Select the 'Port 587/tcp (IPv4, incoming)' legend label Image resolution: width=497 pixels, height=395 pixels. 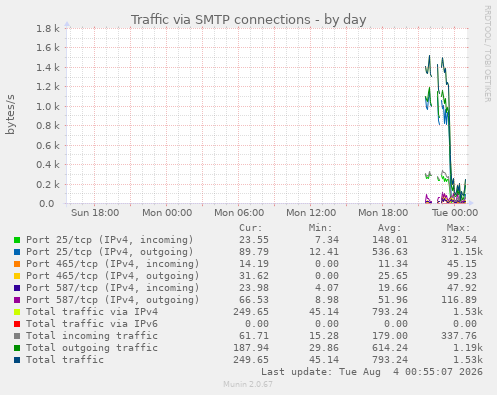click(x=113, y=288)
